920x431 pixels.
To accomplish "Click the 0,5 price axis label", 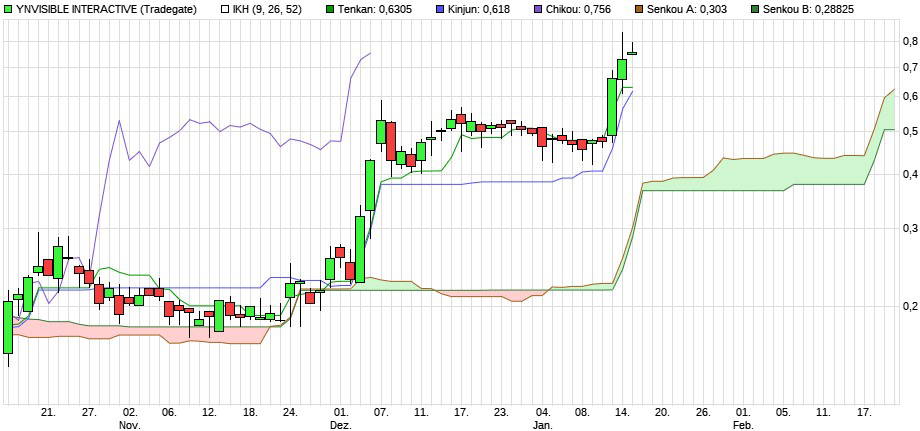I will [x=910, y=131].
